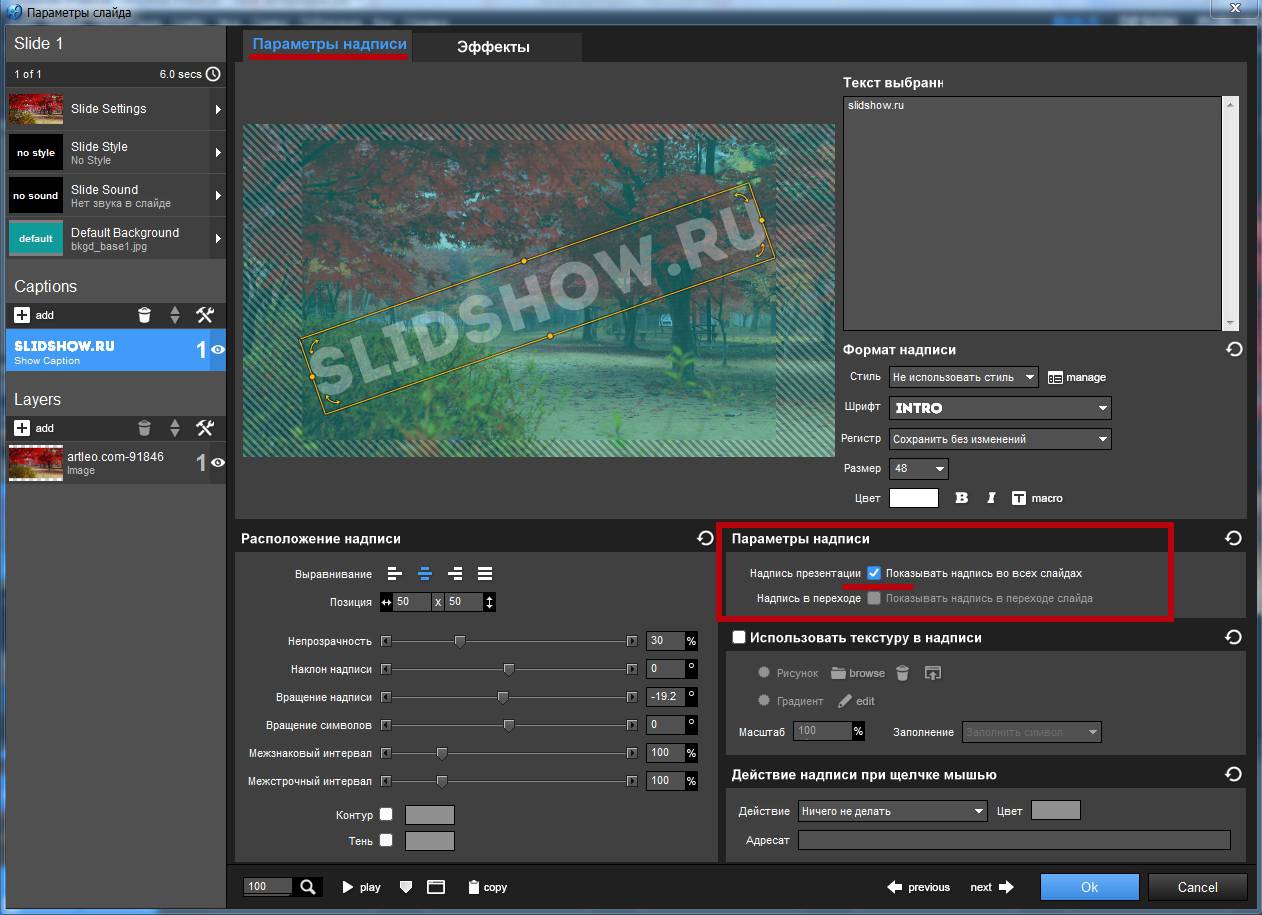This screenshot has height=915, width=1262.
Task: Open the Тень shadow color swatch
Action: tap(430, 841)
